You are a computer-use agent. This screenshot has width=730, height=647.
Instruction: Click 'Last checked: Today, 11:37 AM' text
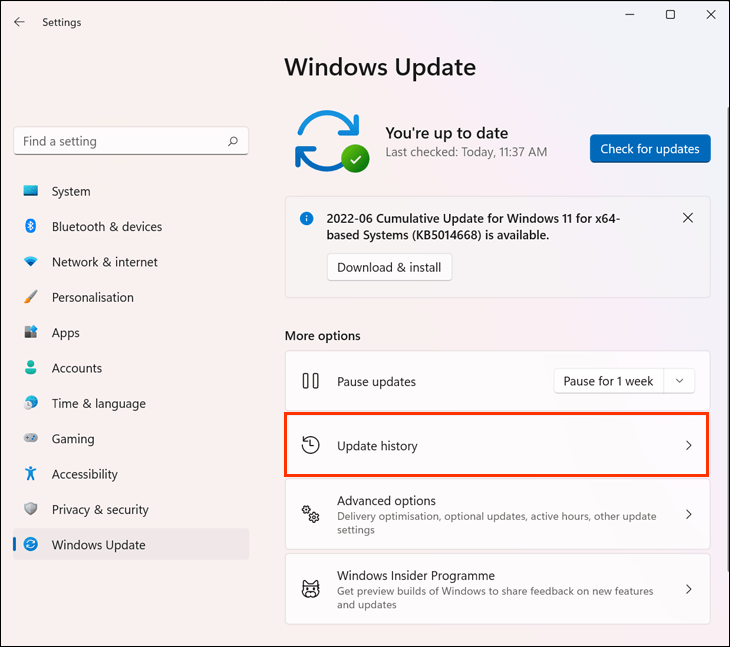tap(466, 152)
